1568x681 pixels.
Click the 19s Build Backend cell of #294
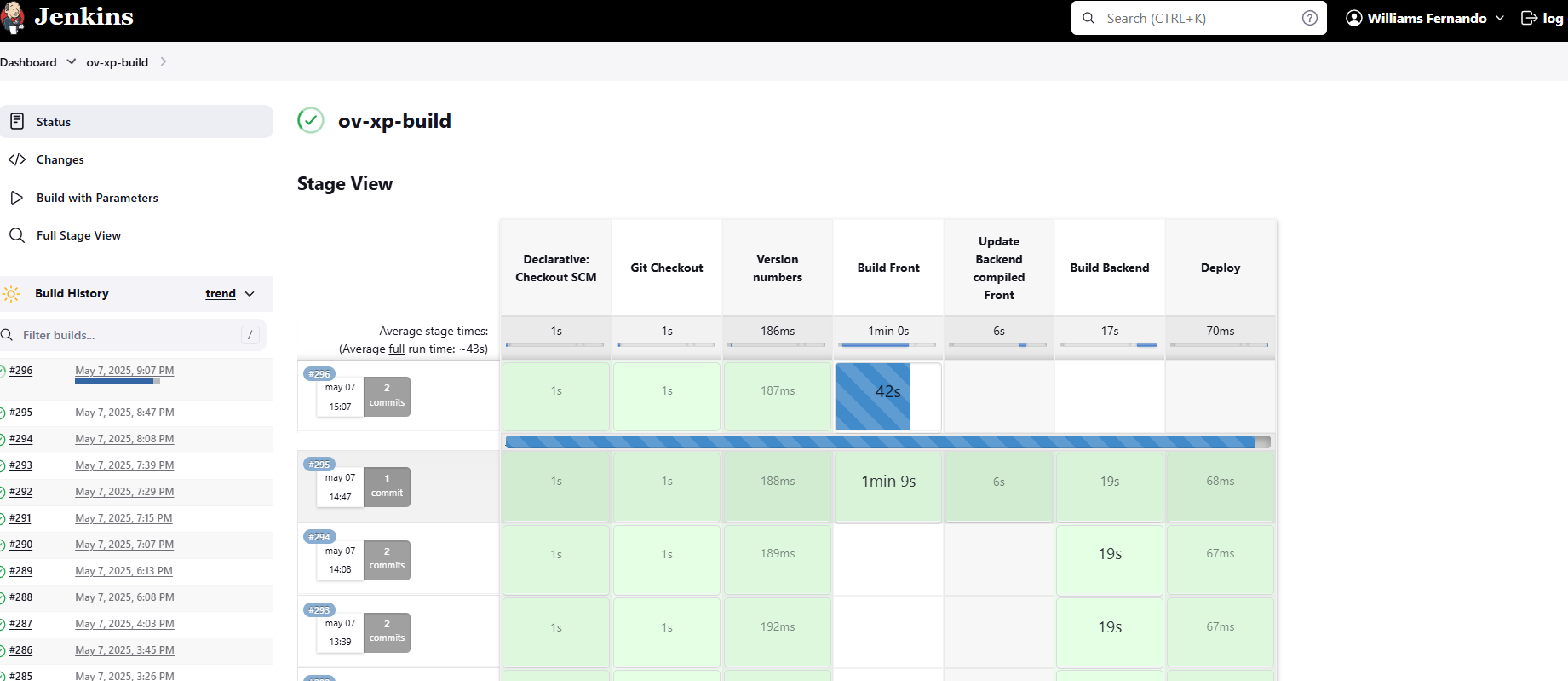(x=1110, y=560)
